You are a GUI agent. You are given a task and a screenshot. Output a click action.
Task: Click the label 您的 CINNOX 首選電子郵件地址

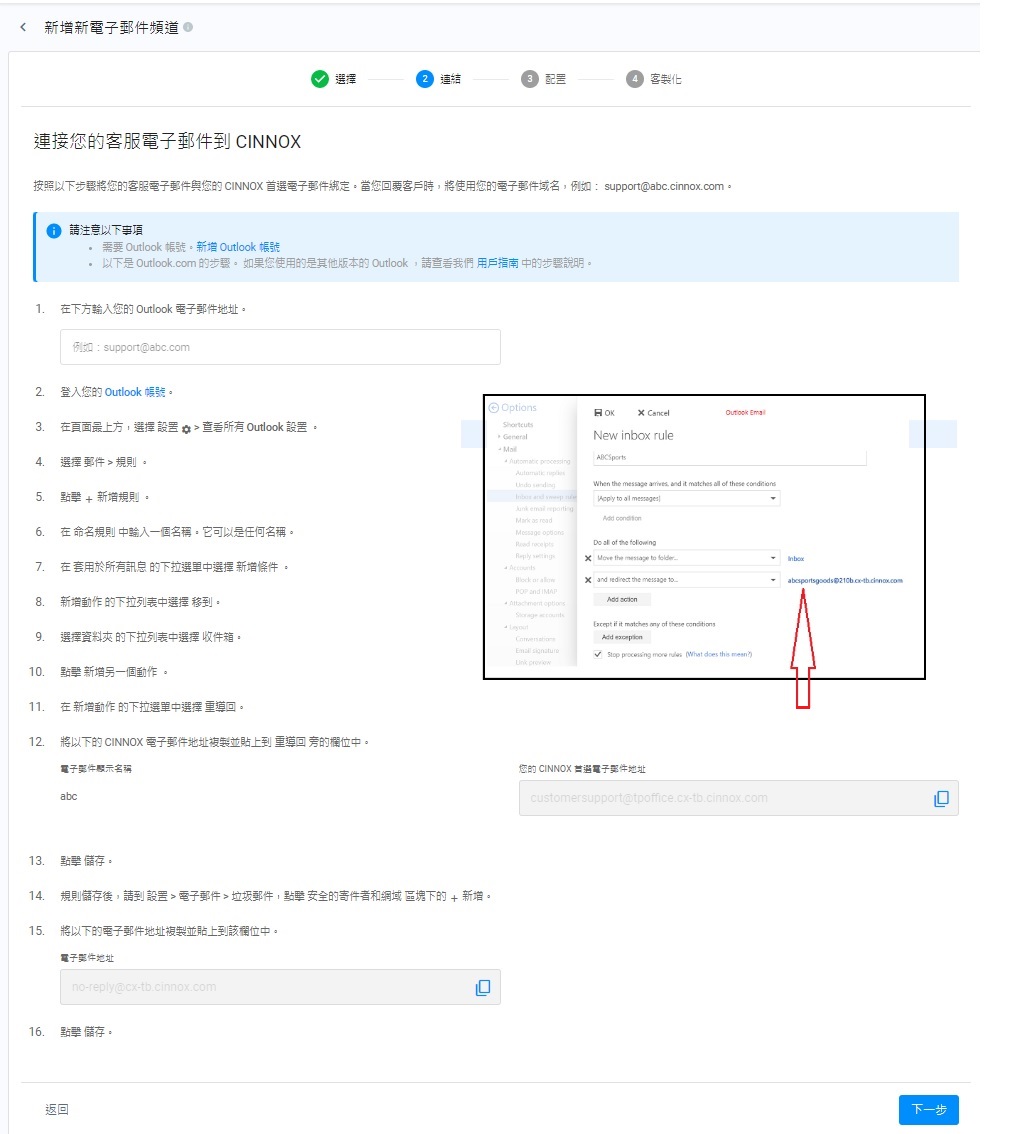(582, 769)
